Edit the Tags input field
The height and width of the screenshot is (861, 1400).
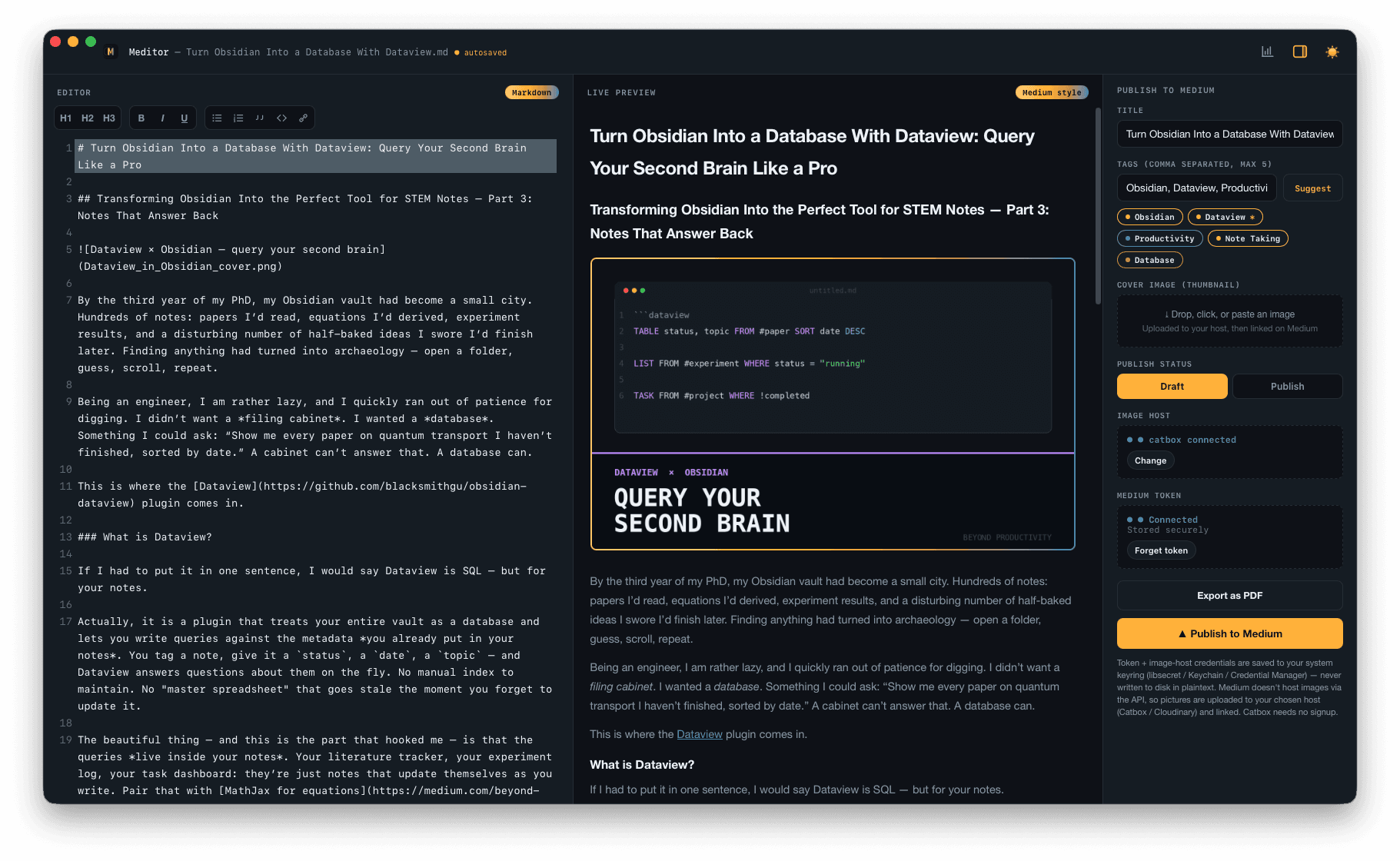(1196, 188)
